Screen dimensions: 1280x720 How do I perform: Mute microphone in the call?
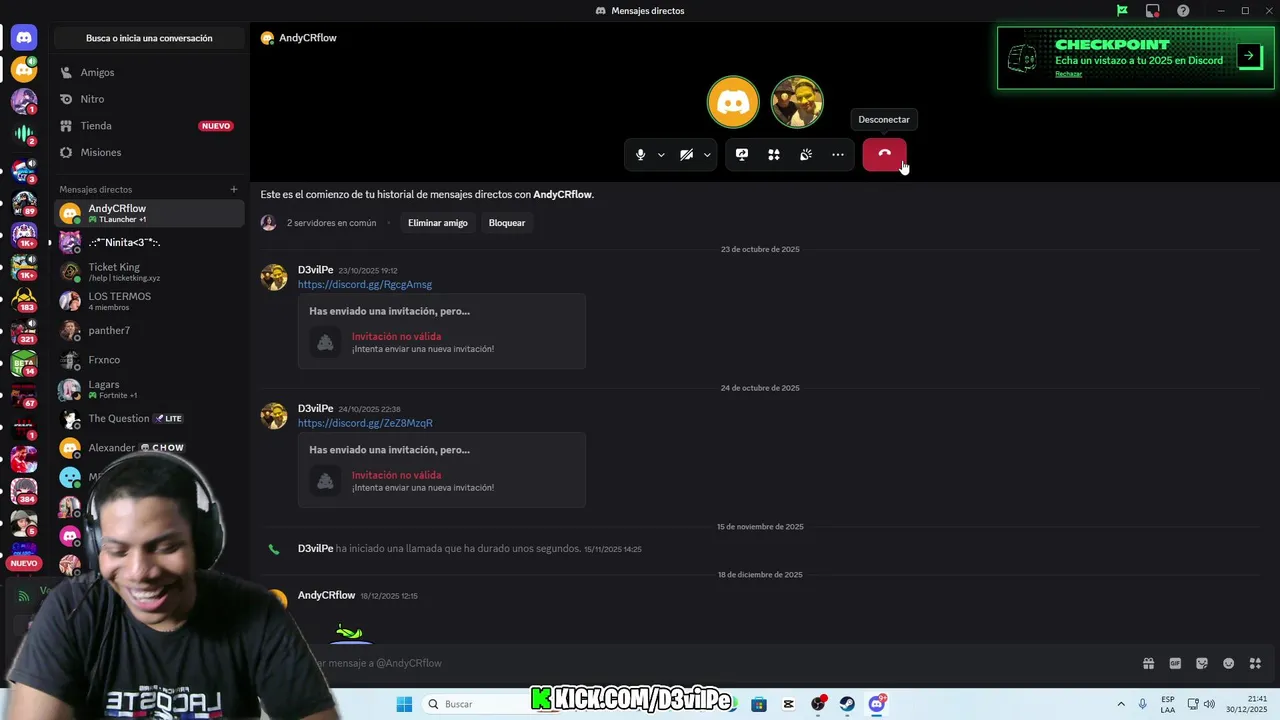(x=640, y=155)
